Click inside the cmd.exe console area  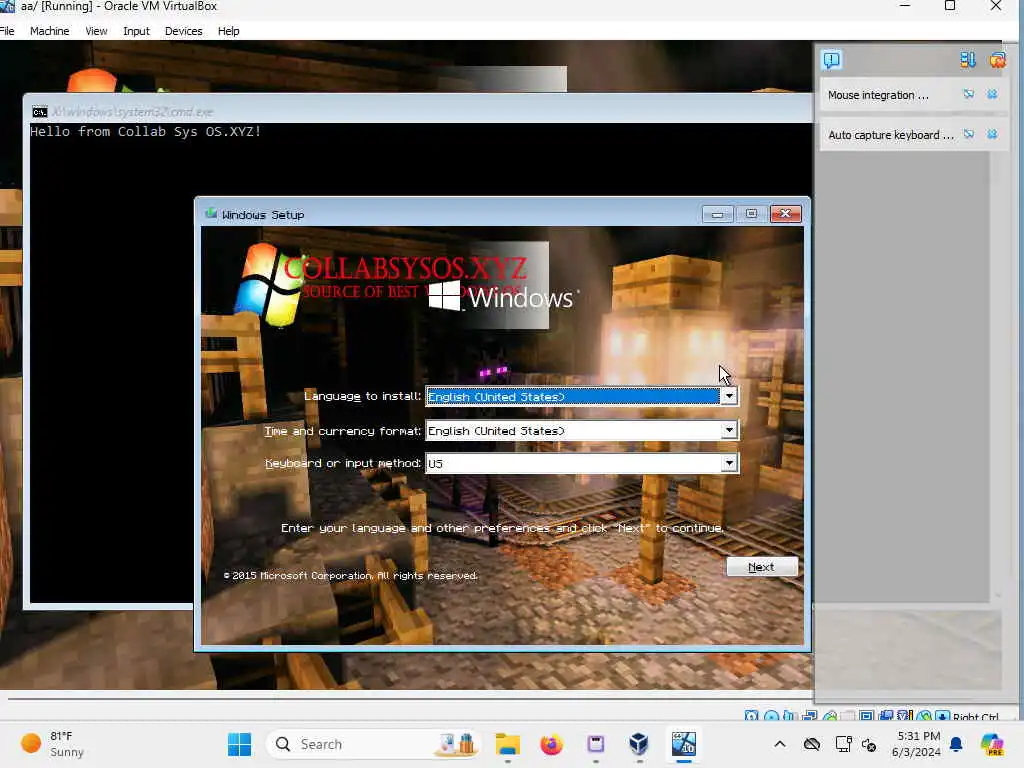tap(111, 366)
